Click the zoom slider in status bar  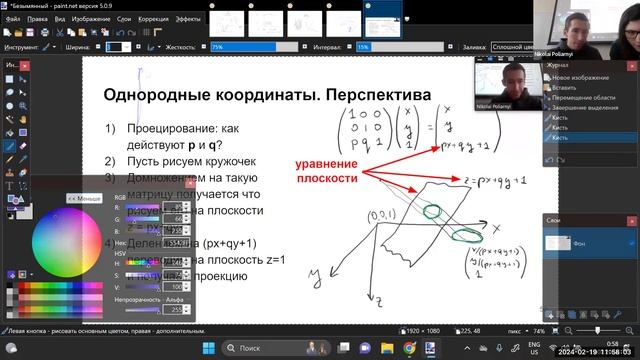click(x=598, y=331)
